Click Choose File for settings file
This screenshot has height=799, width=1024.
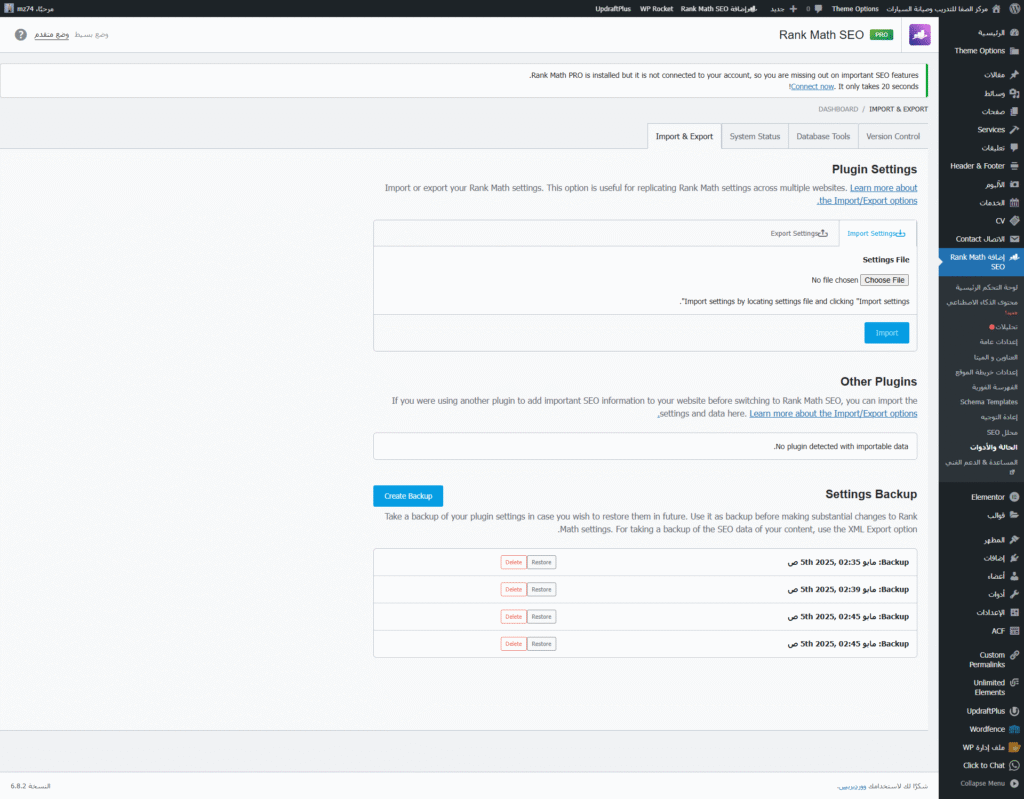click(x=884, y=280)
